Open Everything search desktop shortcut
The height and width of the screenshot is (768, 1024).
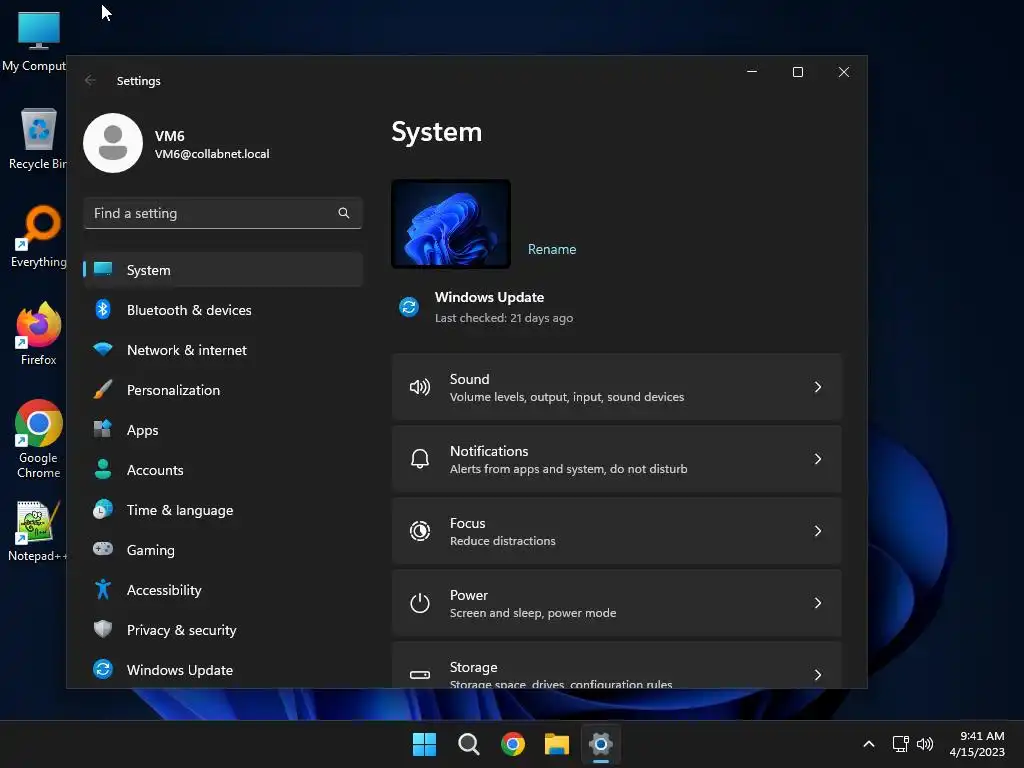coord(39,236)
